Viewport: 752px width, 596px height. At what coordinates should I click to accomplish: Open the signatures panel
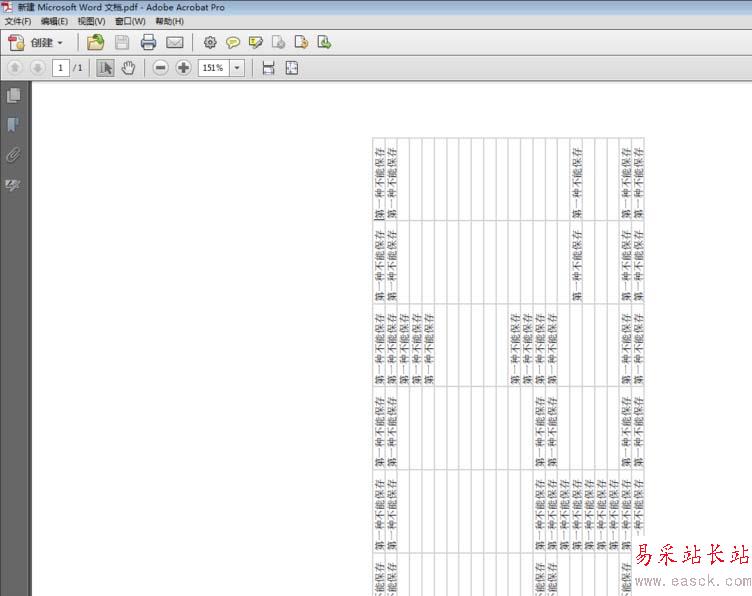[x=13, y=185]
